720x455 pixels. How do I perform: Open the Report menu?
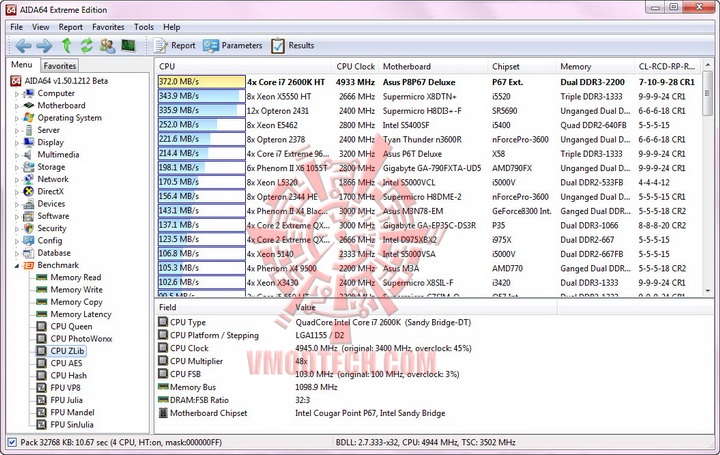(70, 27)
